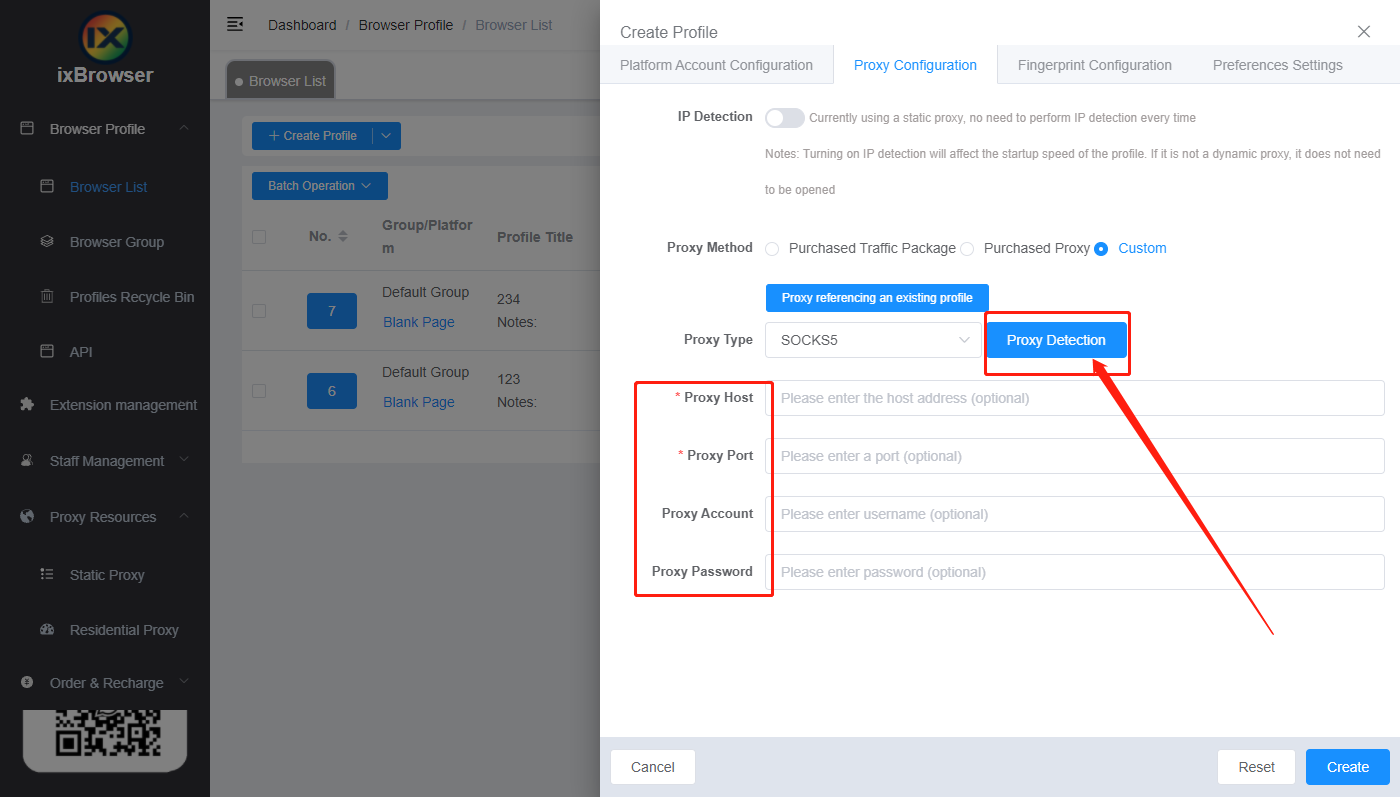
Task: Open Residential Proxy settings
Action: pos(124,629)
